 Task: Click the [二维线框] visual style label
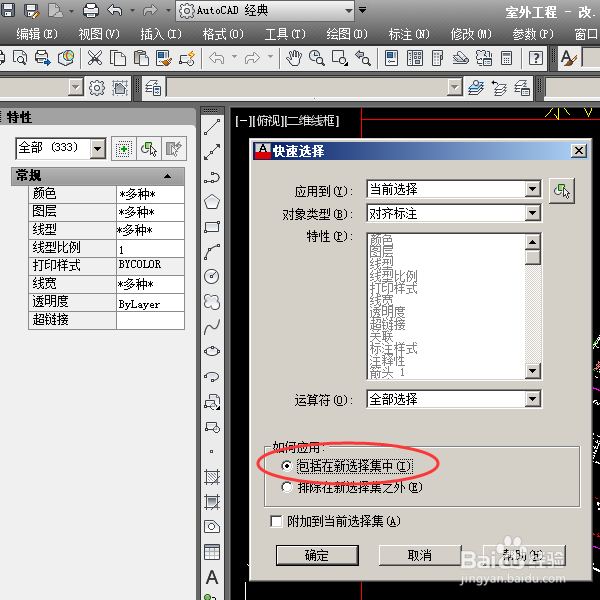pos(312,121)
